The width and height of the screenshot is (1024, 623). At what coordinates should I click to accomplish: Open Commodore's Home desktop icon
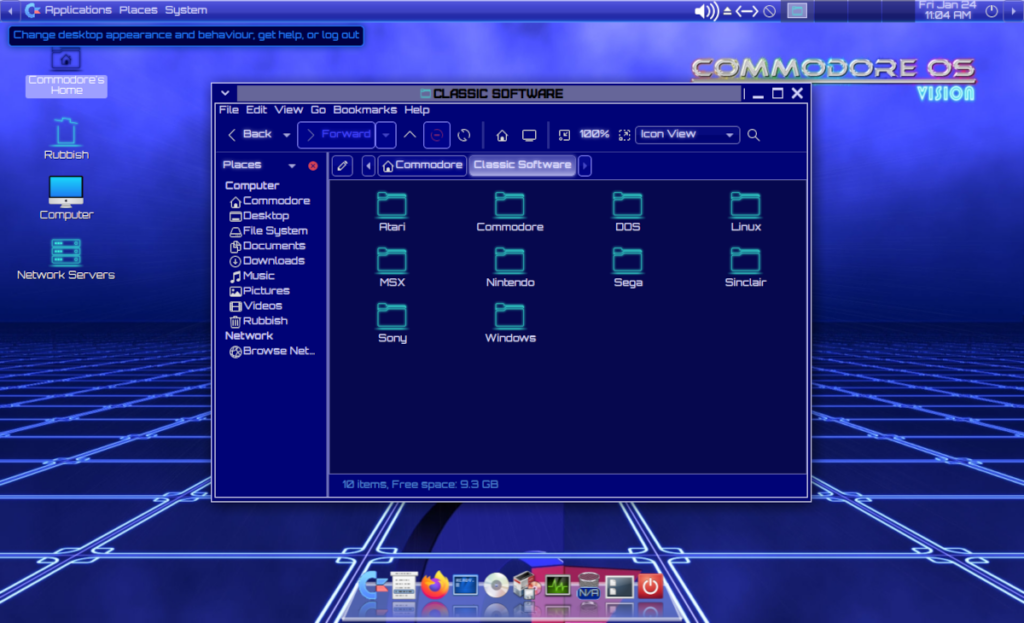click(x=66, y=72)
